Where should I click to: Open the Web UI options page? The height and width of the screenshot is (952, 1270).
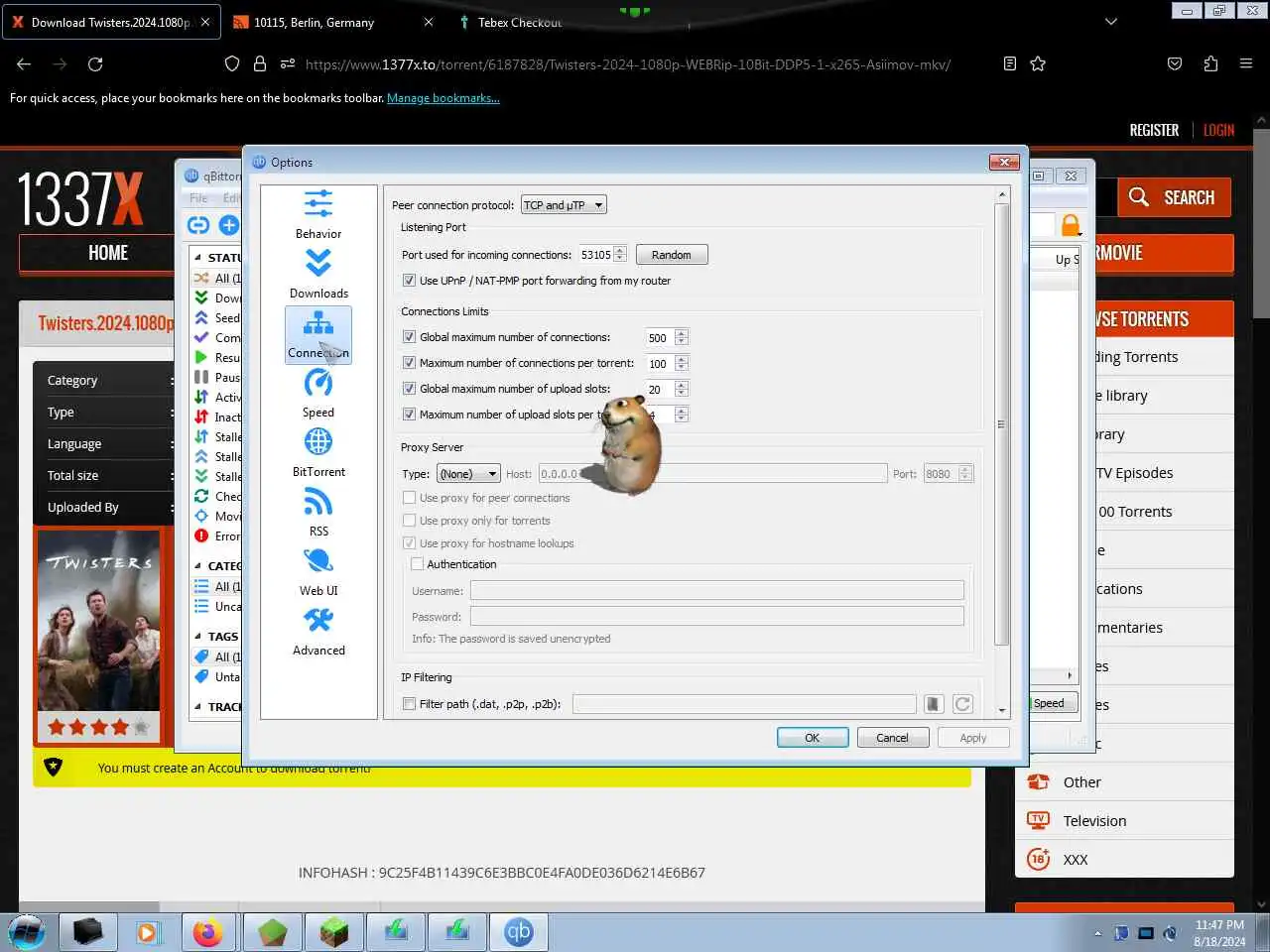[317, 572]
